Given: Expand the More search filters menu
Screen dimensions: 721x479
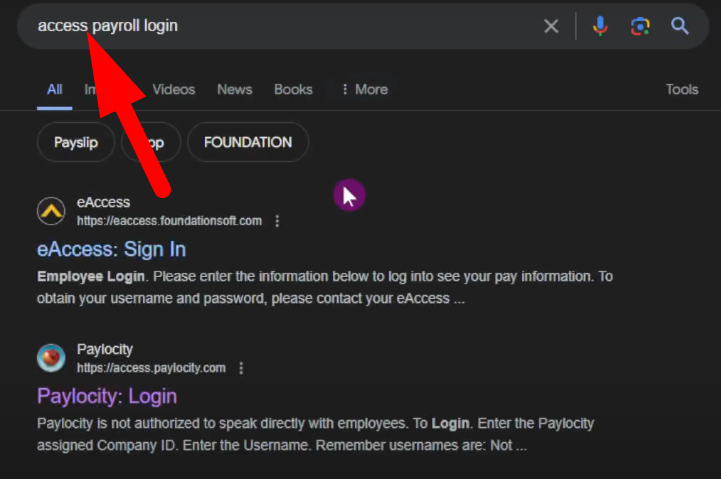Looking at the screenshot, I should pyautogui.click(x=364, y=89).
